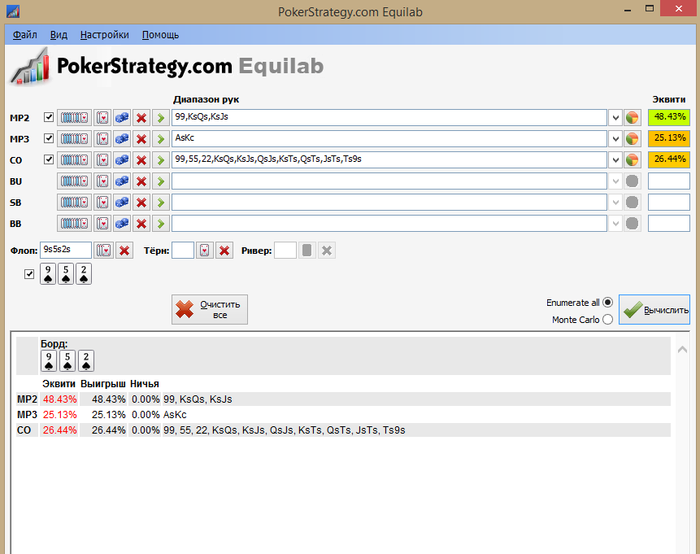
Task: Randomize CO hand with dice icon
Action: [122, 160]
